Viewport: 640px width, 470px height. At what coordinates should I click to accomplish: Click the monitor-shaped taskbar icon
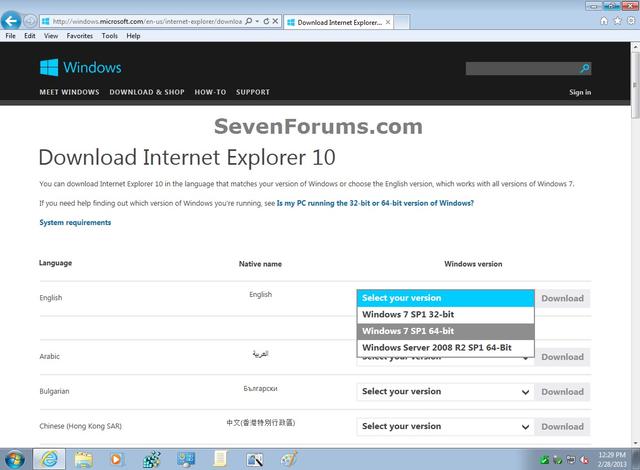point(186,459)
